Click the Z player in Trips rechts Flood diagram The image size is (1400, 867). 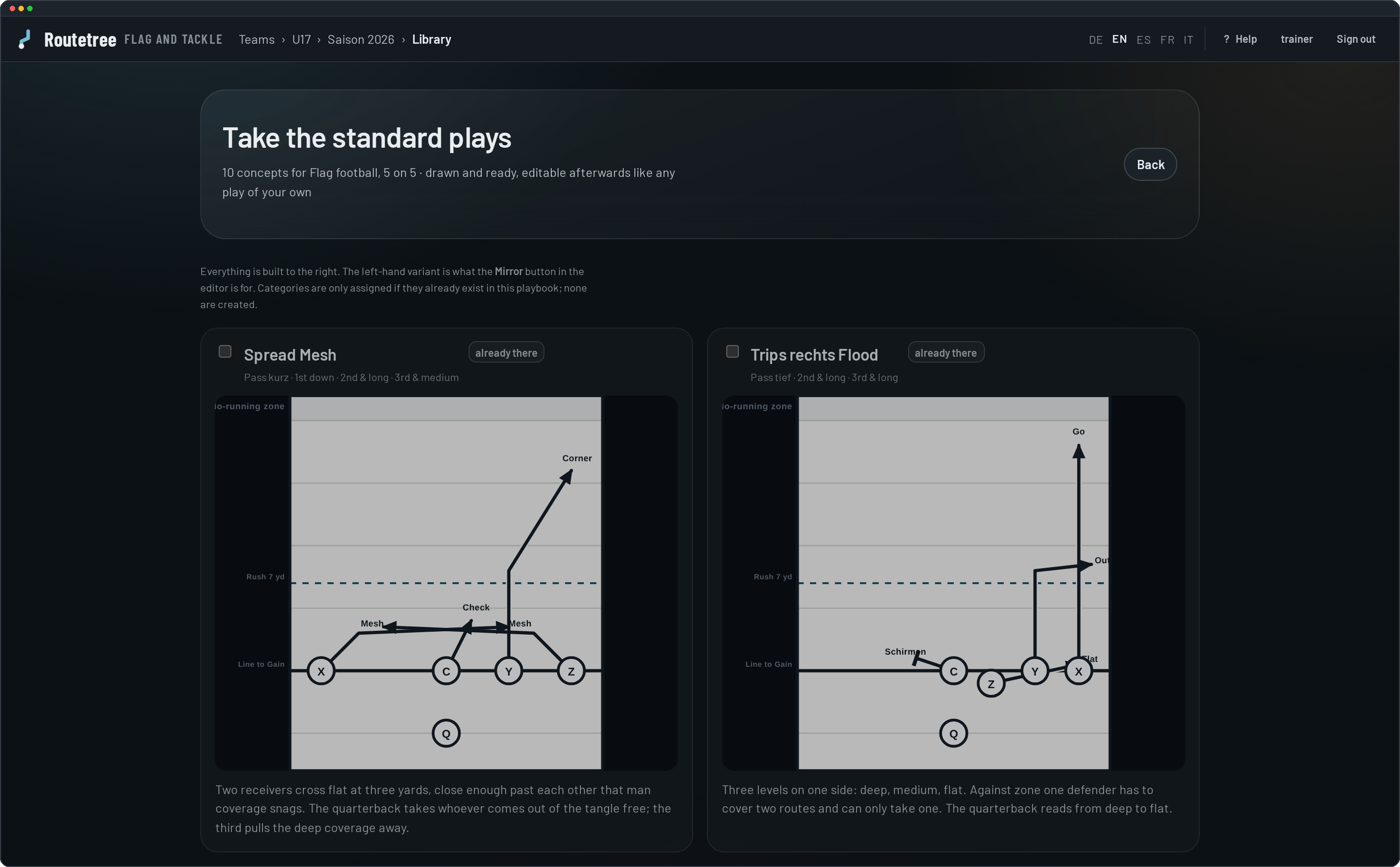[x=991, y=683]
